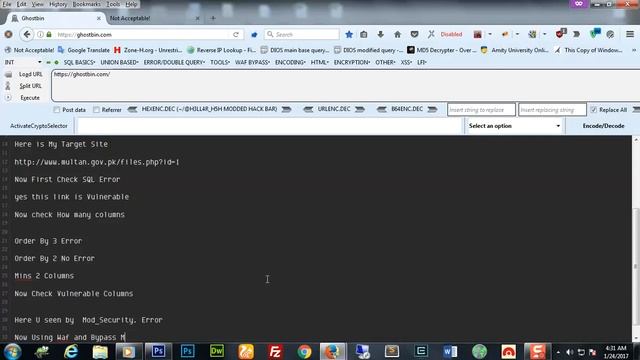Viewport: 640px width, 360px height.
Task: Open FileZilla from the taskbar
Action: pyautogui.click(x=275, y=351)
